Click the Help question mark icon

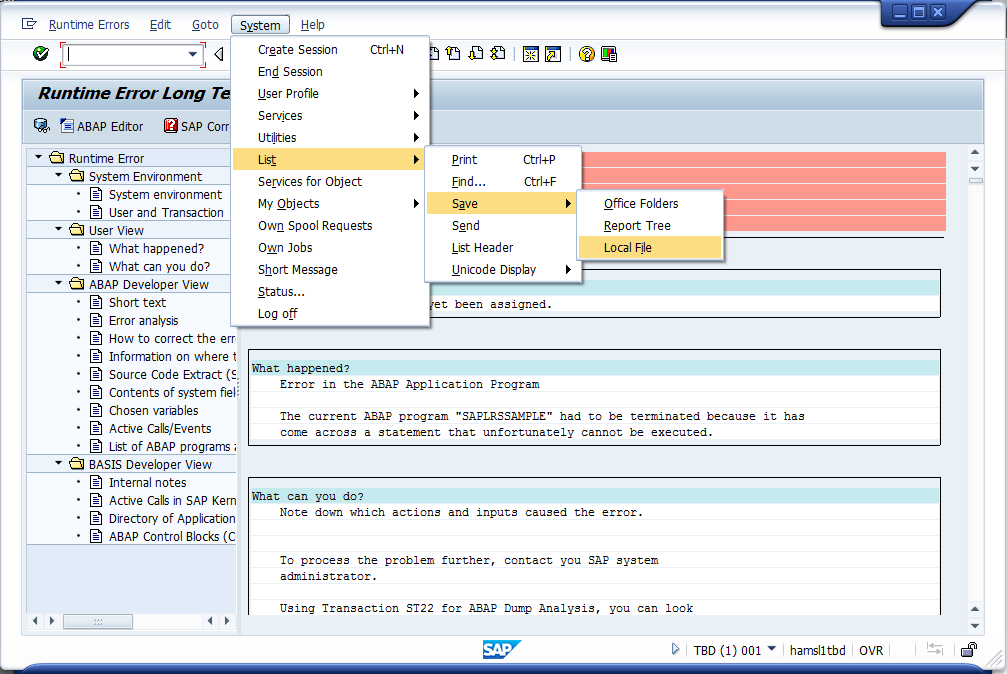pyautogui.click(x=587, y=54)
